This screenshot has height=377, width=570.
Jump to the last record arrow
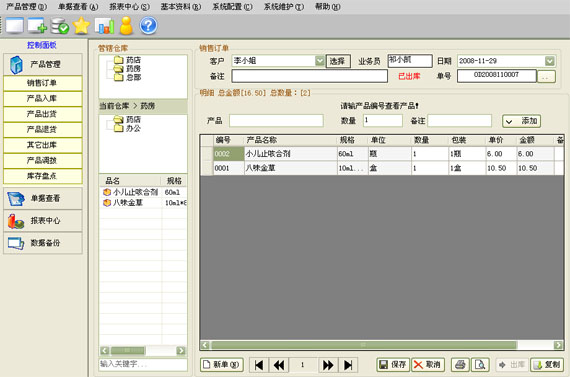348,365
